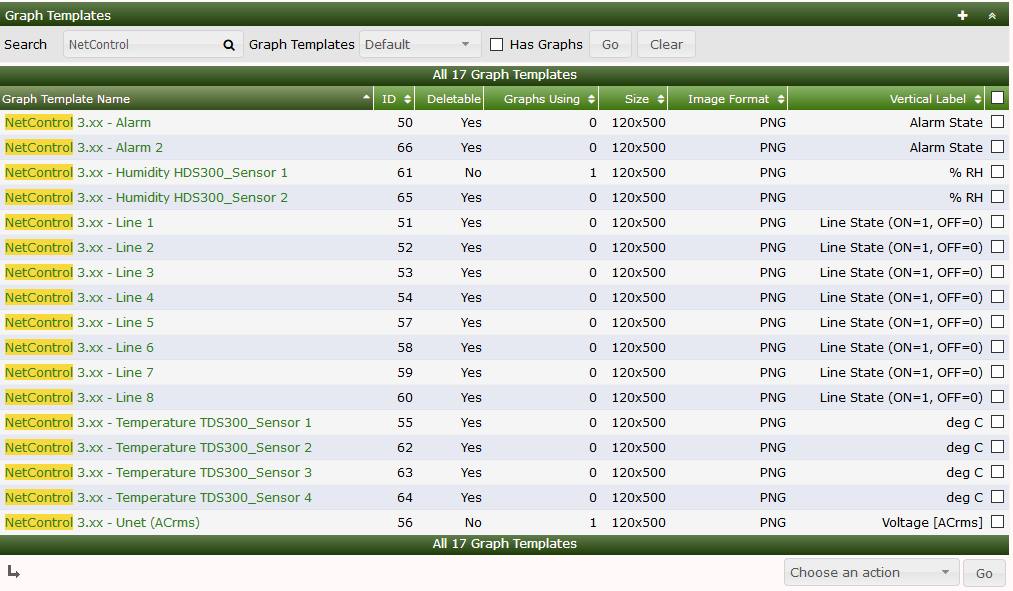Click the return arrow icon at bottom left
The width and height of the screenshot is (1013, 591).
click(14, 572)
